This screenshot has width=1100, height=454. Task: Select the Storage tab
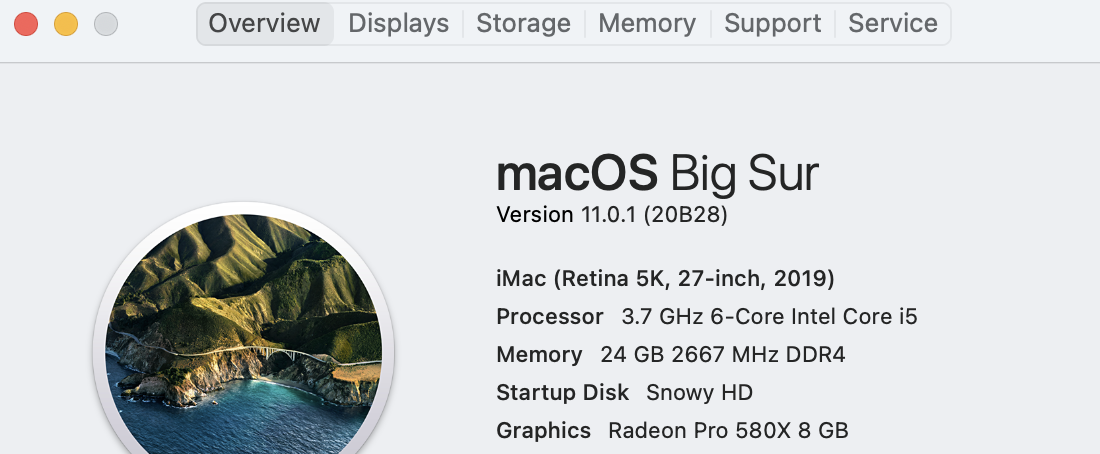click(x=523, y=23)
